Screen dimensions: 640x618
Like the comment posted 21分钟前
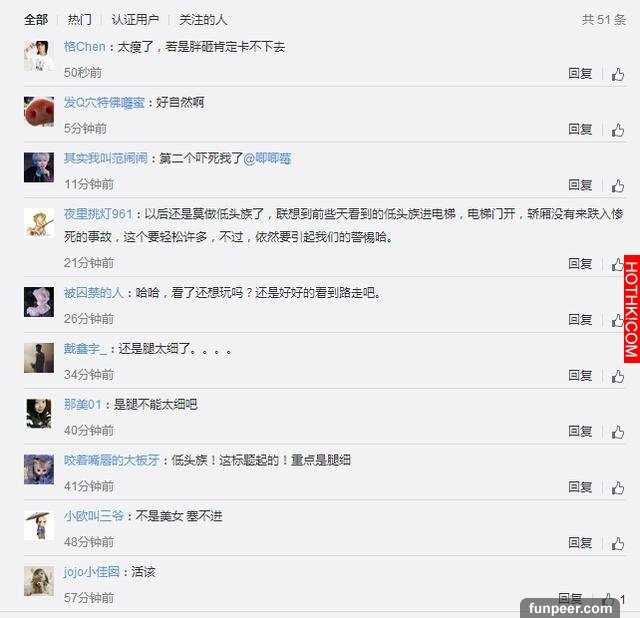click(617, 265)
